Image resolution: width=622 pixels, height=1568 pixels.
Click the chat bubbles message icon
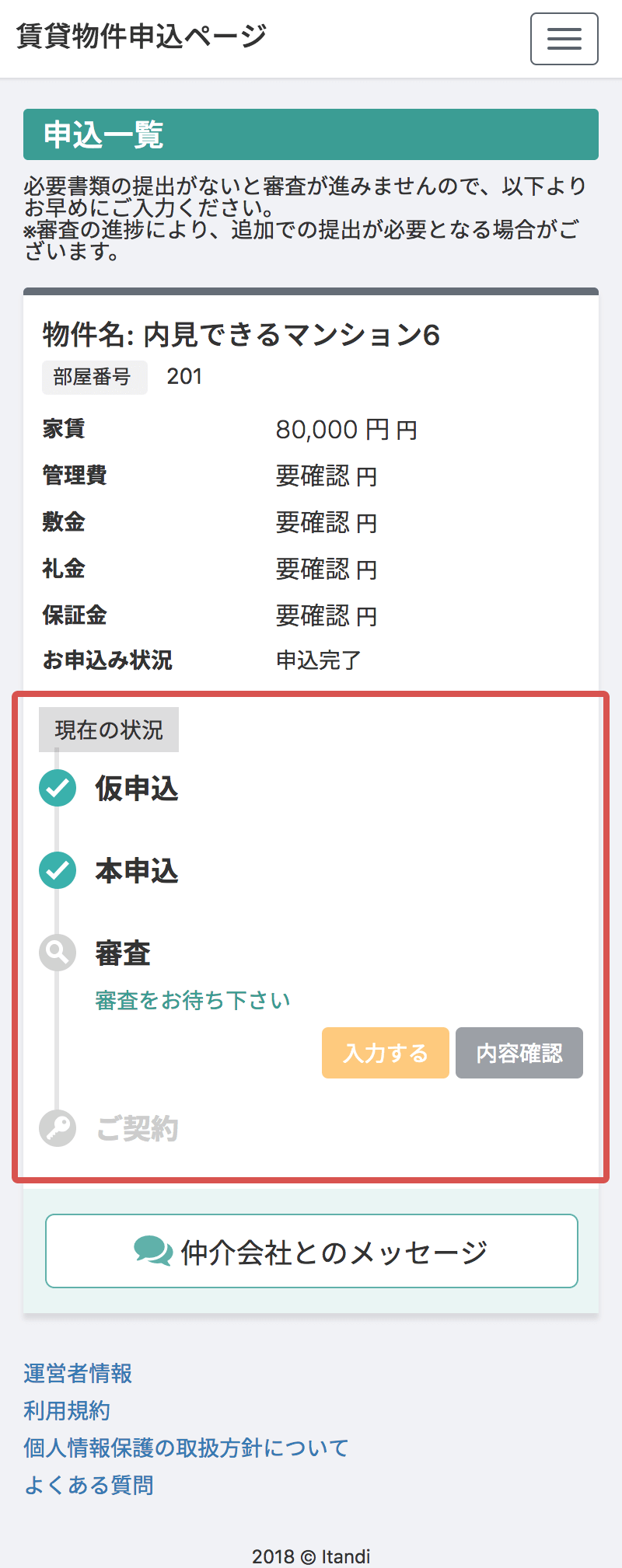point(153,1251)
